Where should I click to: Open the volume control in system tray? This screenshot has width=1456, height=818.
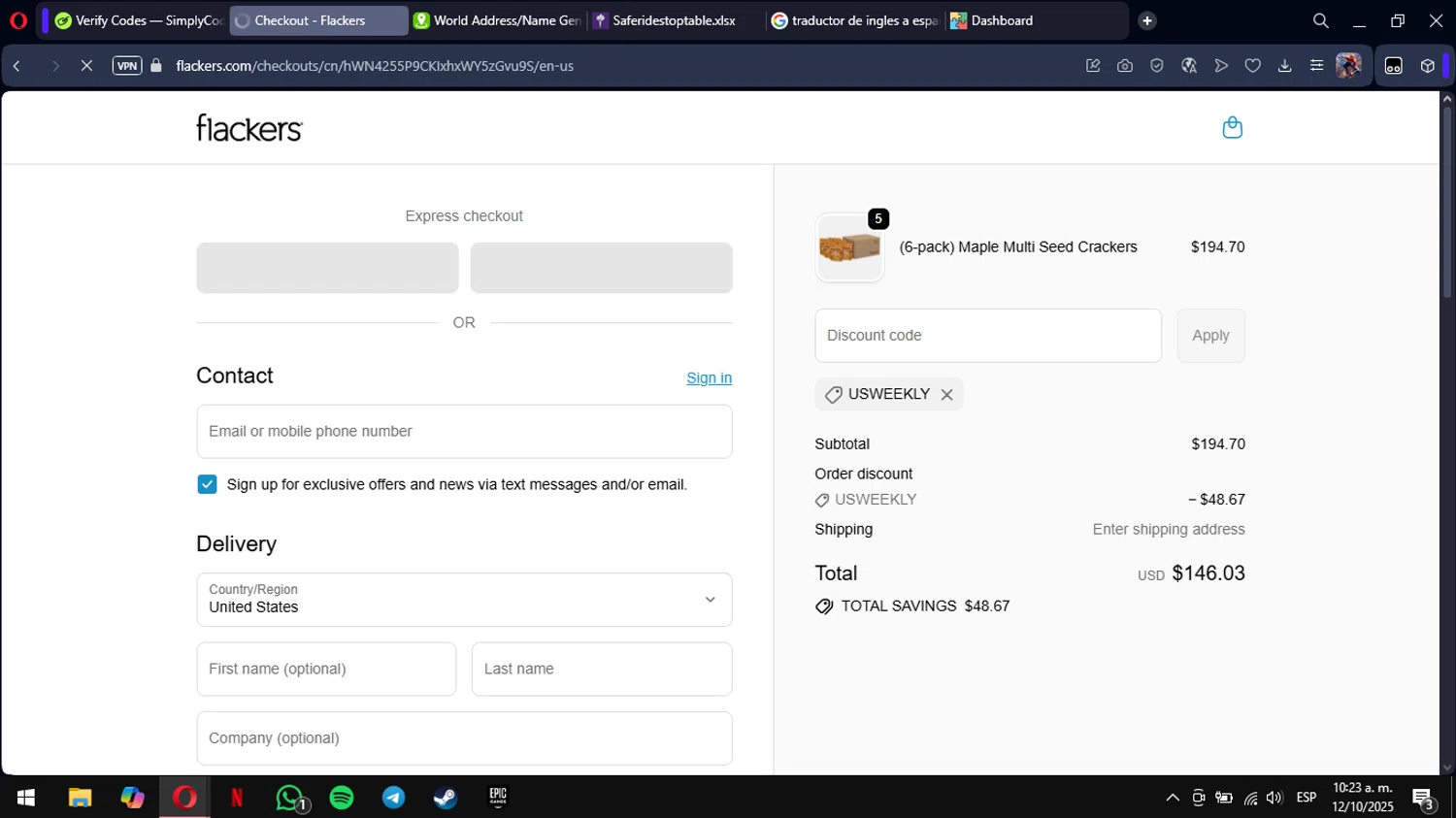[1274, 798]
